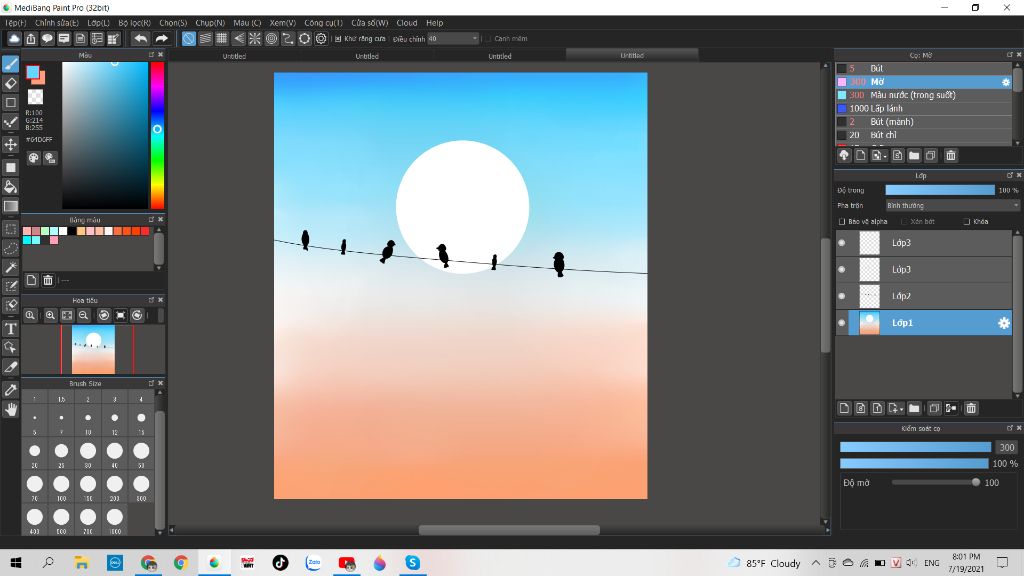Open the Windows Start menu
Screen dimensions: 1024x576
tap(16, 562)
